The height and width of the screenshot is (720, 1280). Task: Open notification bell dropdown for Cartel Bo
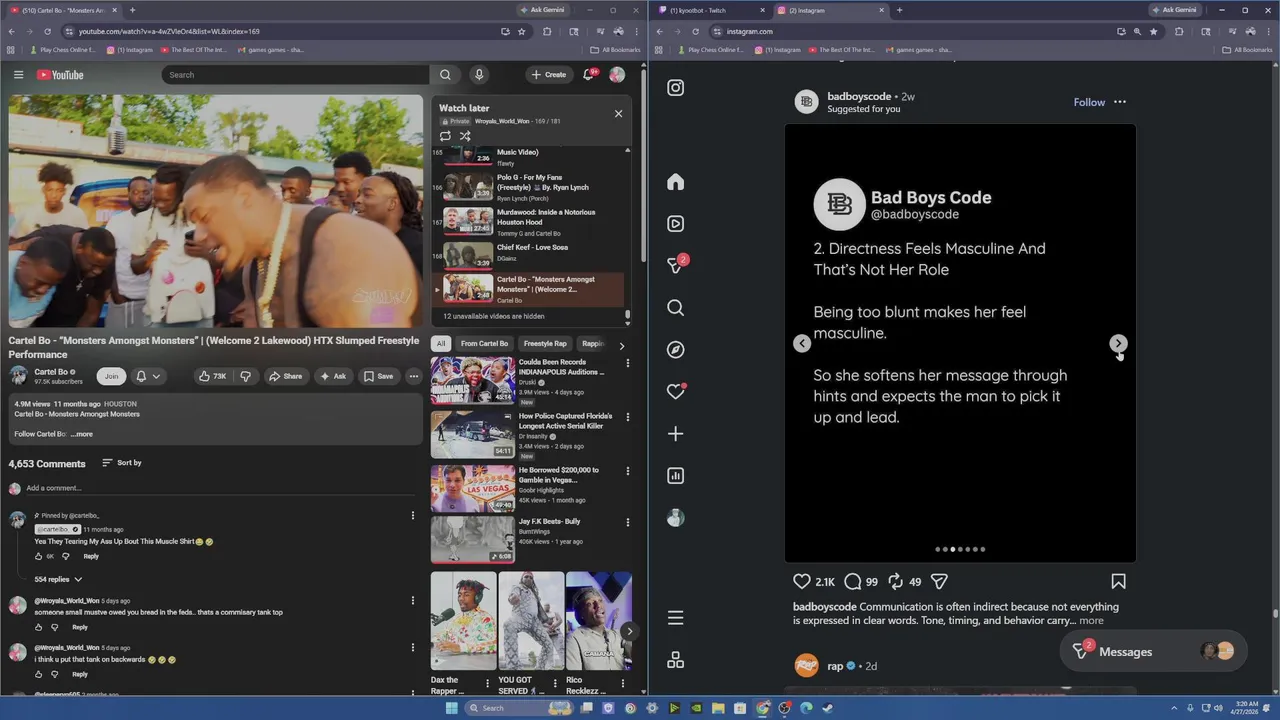(148, 376)
